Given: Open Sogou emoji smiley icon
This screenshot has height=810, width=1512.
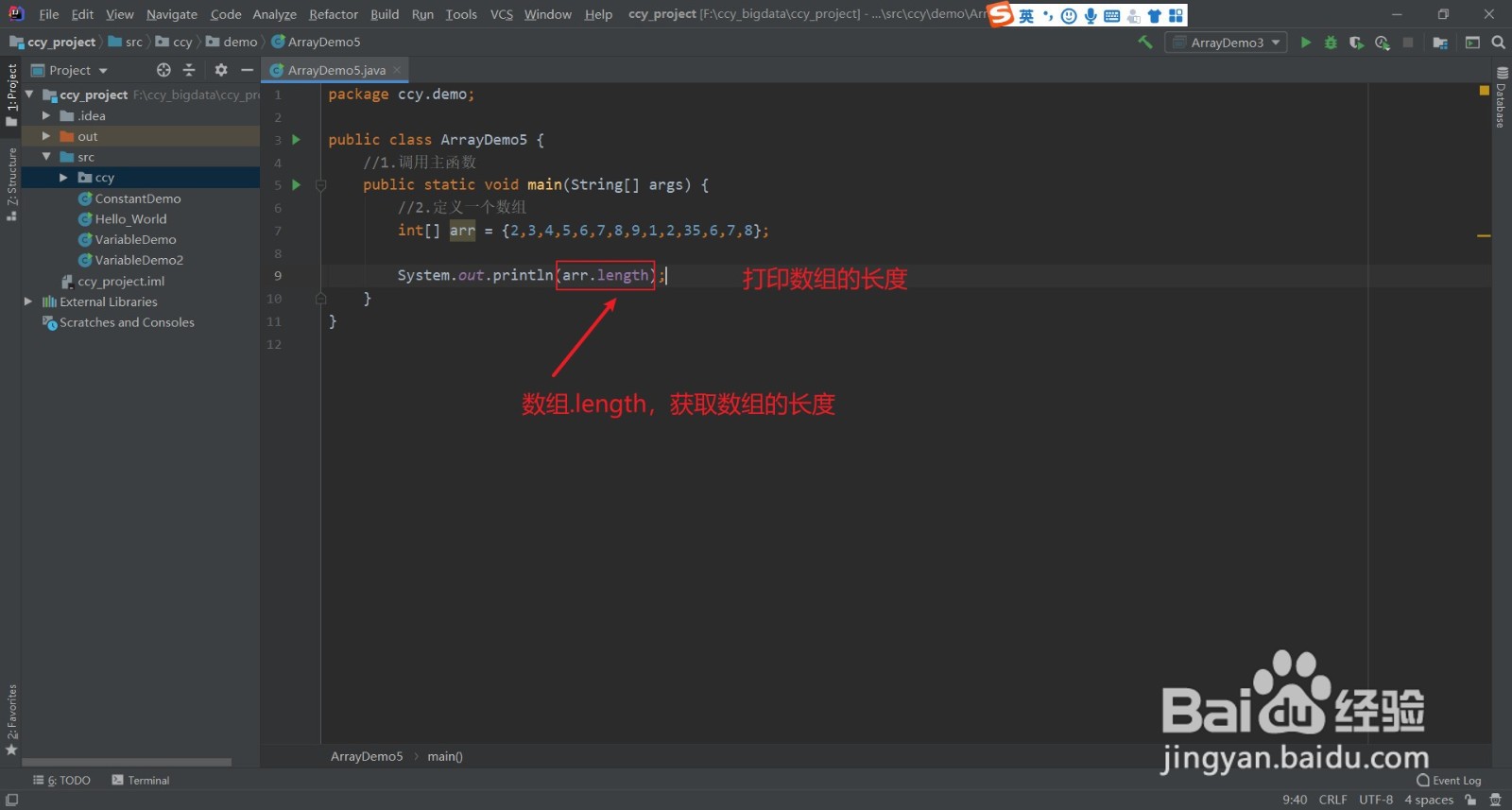Looking at the screenshot, I should pos(1069,16).
